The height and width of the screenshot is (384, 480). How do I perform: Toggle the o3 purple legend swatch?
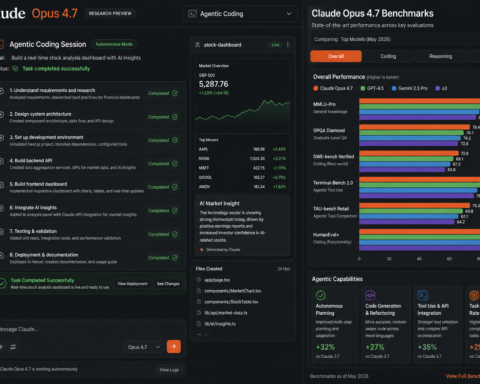pyautogui.click(x=438, y=88)
